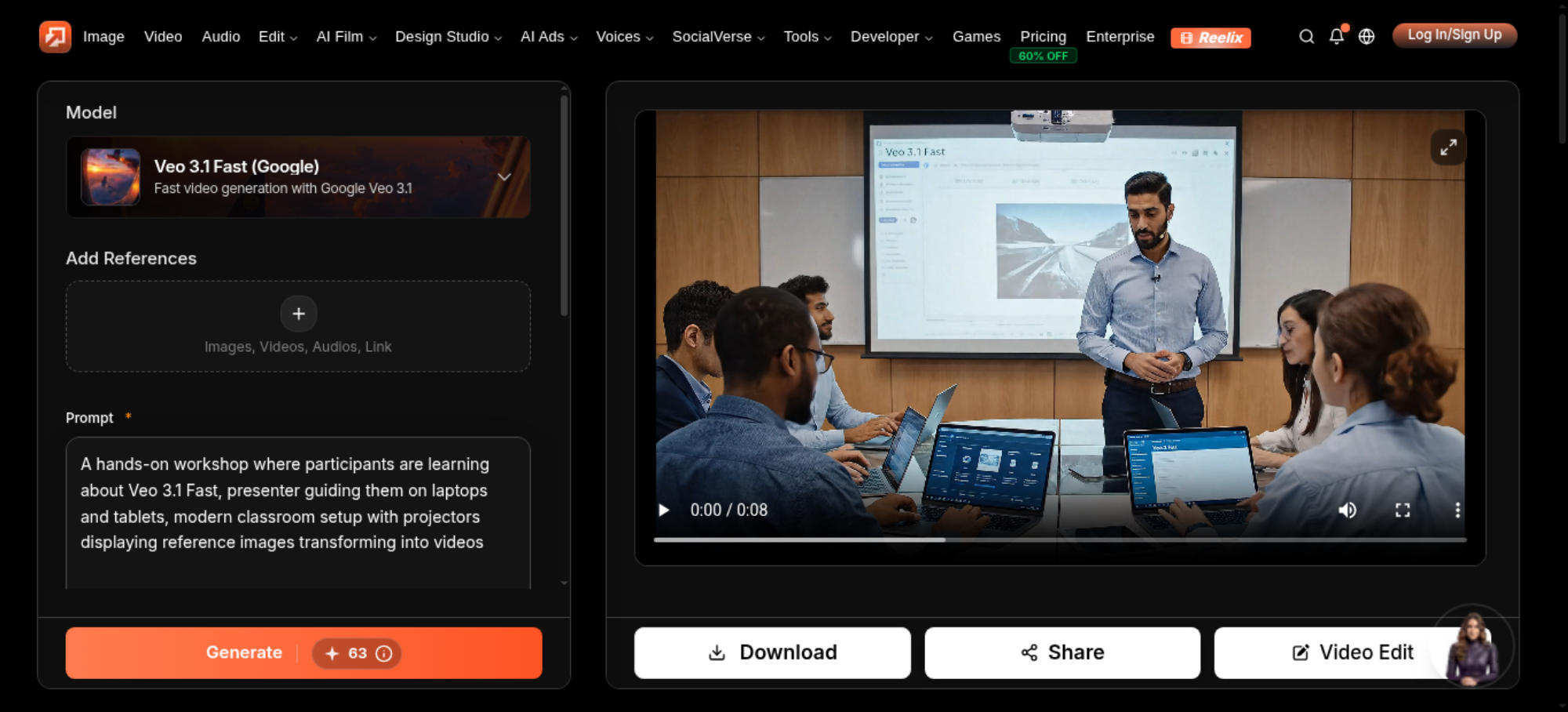Open the language globe icon

1367,37
